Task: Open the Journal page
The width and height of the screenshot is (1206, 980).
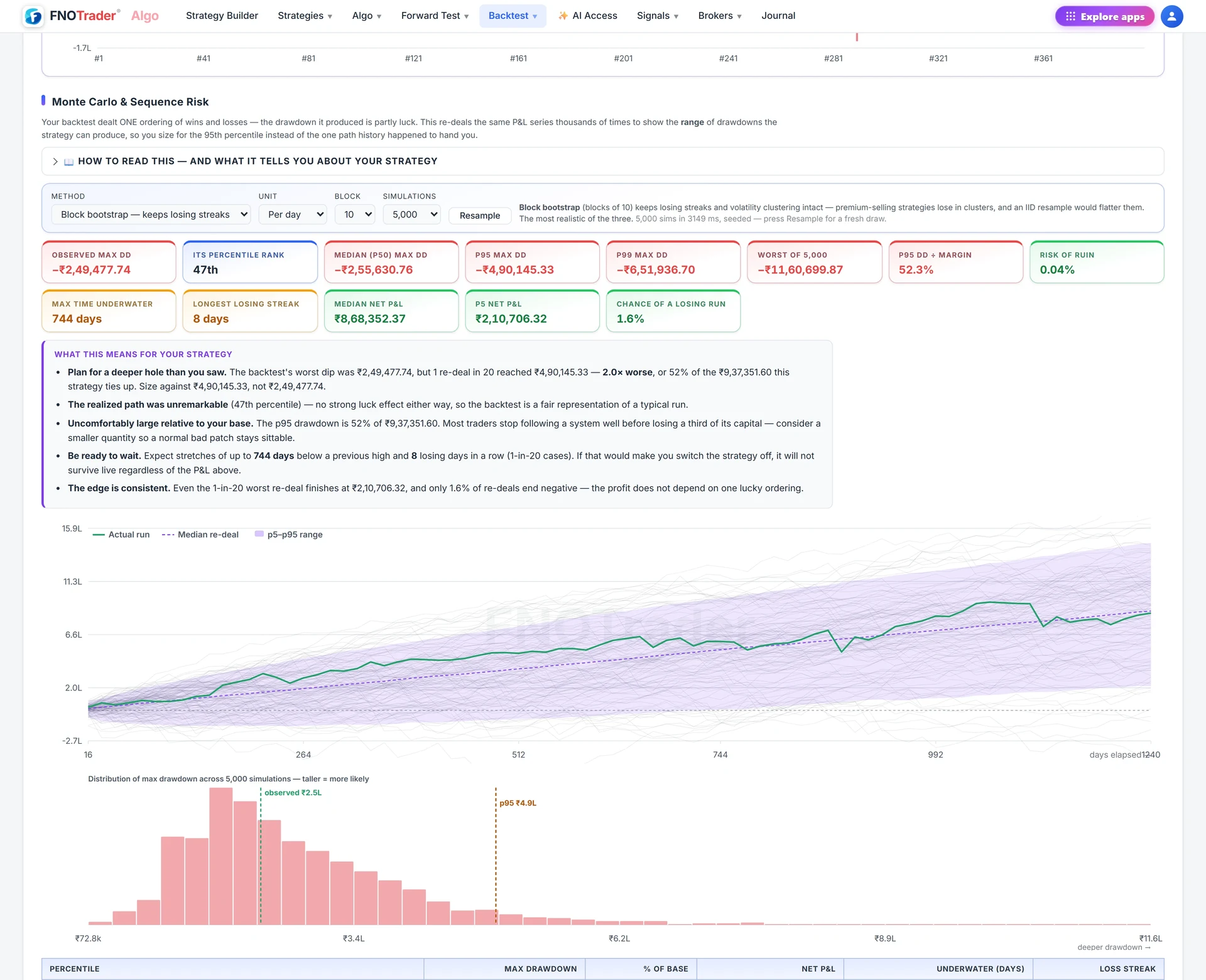Action: pyautogui.click(x=778, y=16)
